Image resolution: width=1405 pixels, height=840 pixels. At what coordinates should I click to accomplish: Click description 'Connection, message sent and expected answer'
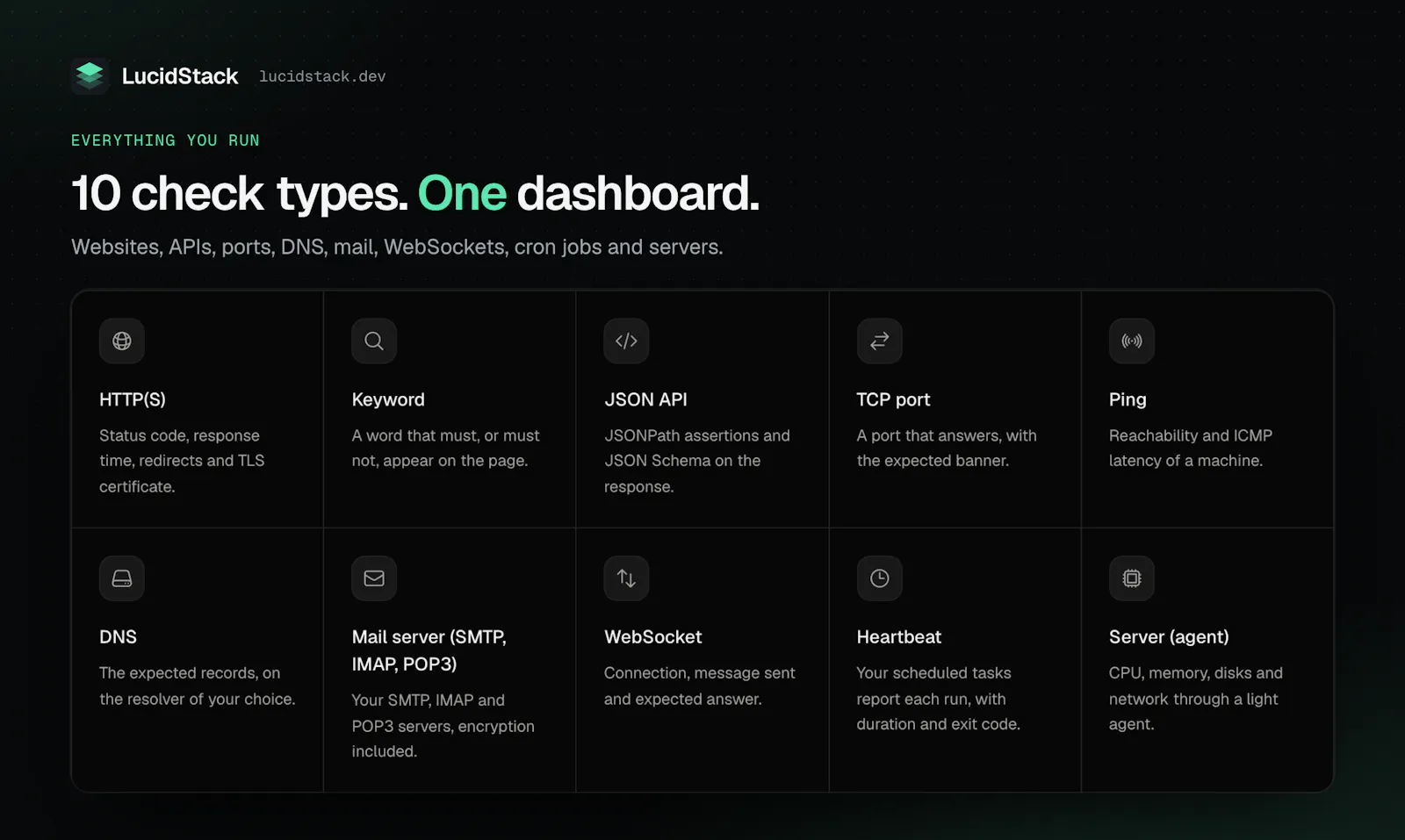(700, 686)
